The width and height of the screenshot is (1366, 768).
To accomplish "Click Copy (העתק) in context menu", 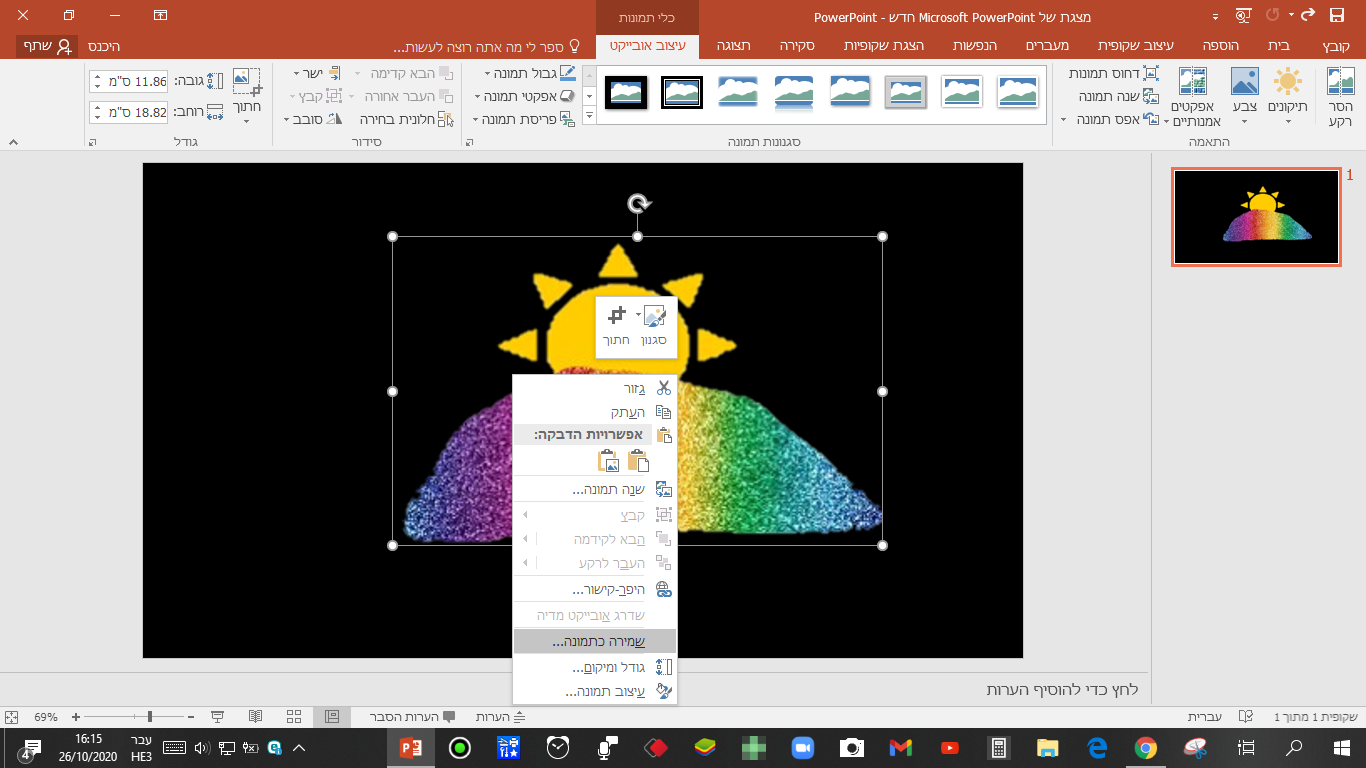I will coord(595,412).
